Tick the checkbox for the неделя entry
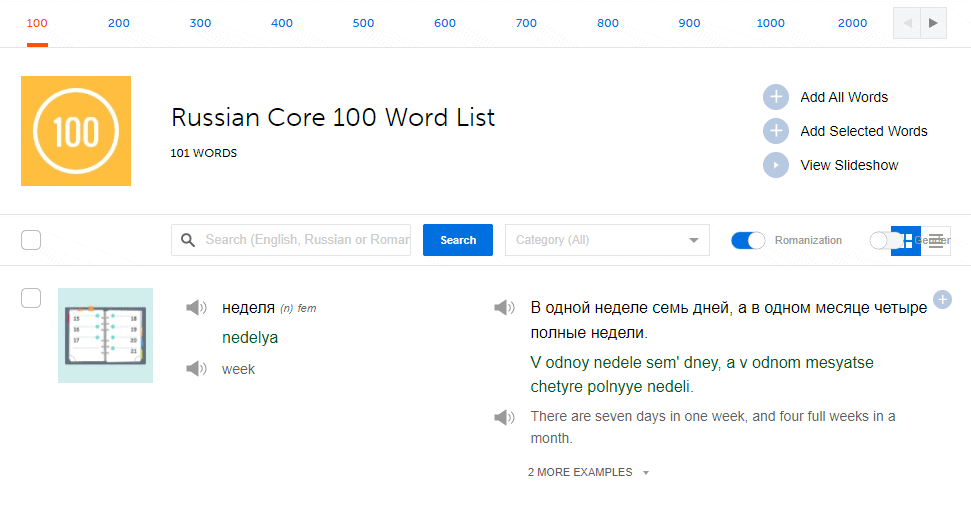This screenshot has height=506, width=971. [x=31, y=298]
